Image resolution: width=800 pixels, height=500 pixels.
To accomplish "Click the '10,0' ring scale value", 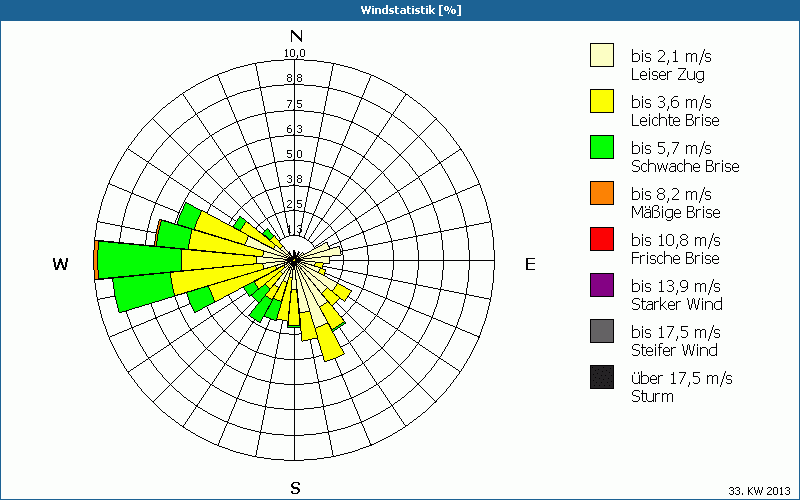I will (295, 54).
